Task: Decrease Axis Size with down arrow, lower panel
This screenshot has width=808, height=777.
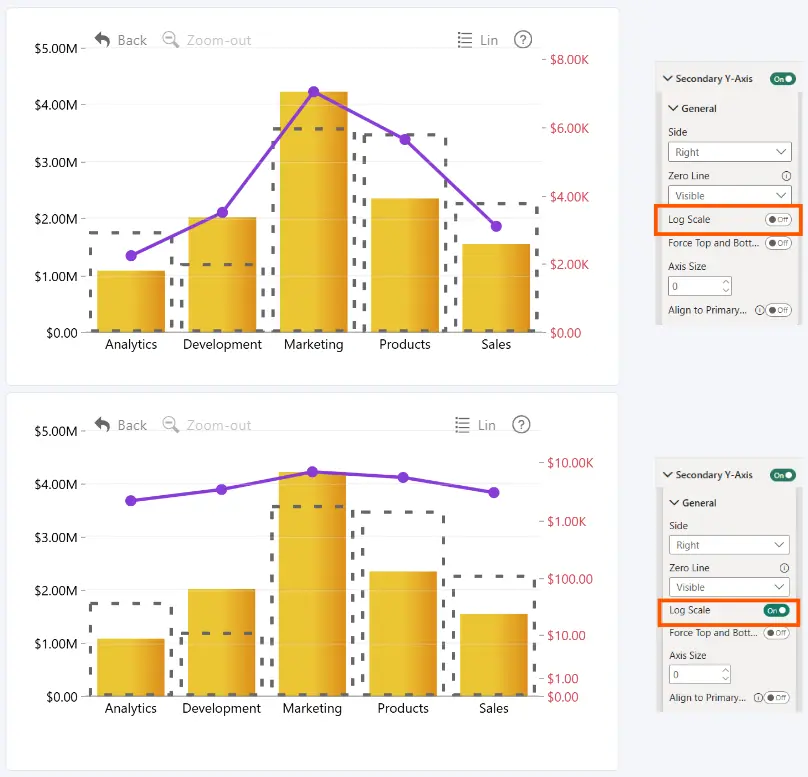Action: [x=726, y=679]
